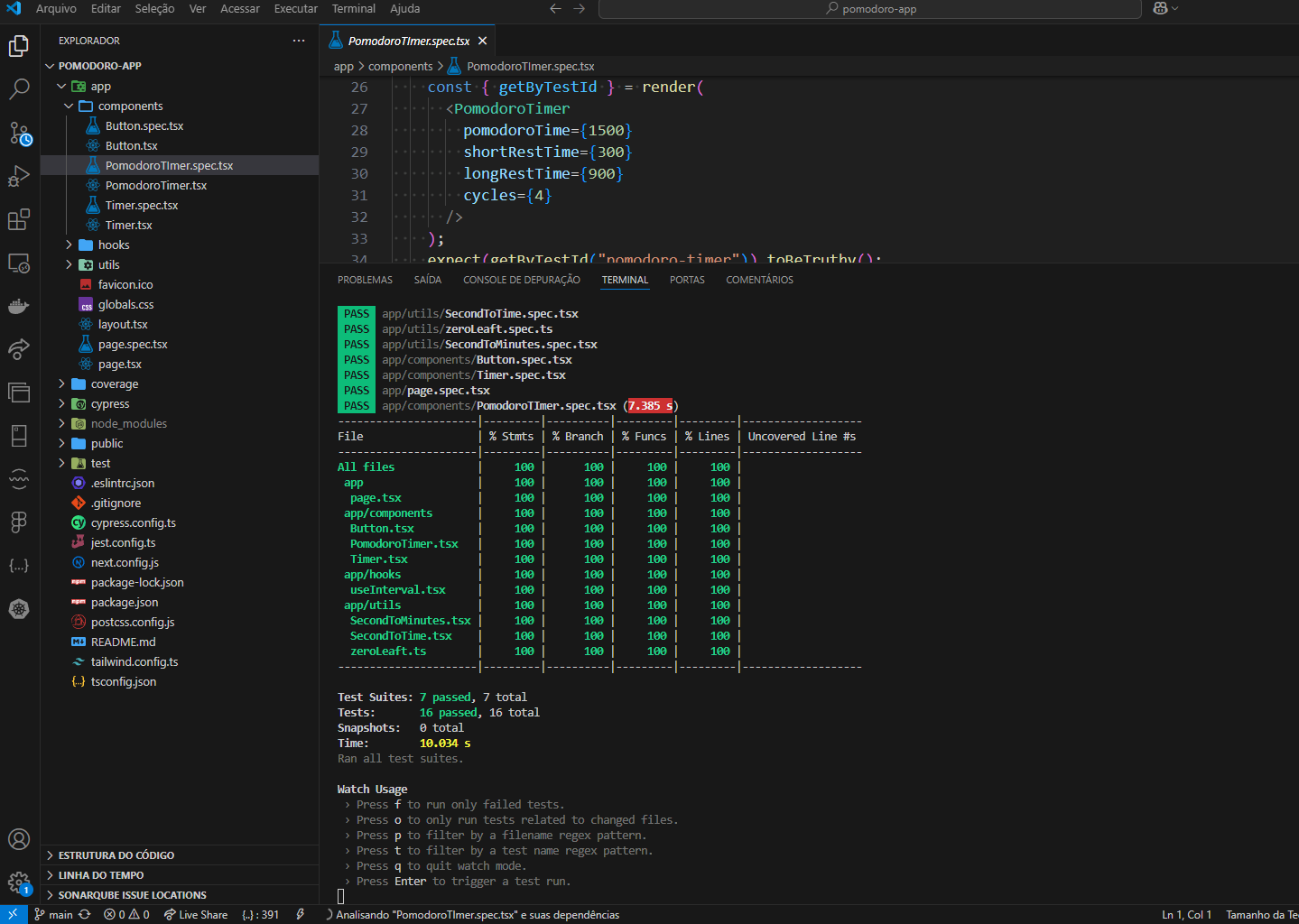Open Run and Debug view
The width and height of the screenshot is (1299, 924).
pos(19,176)
